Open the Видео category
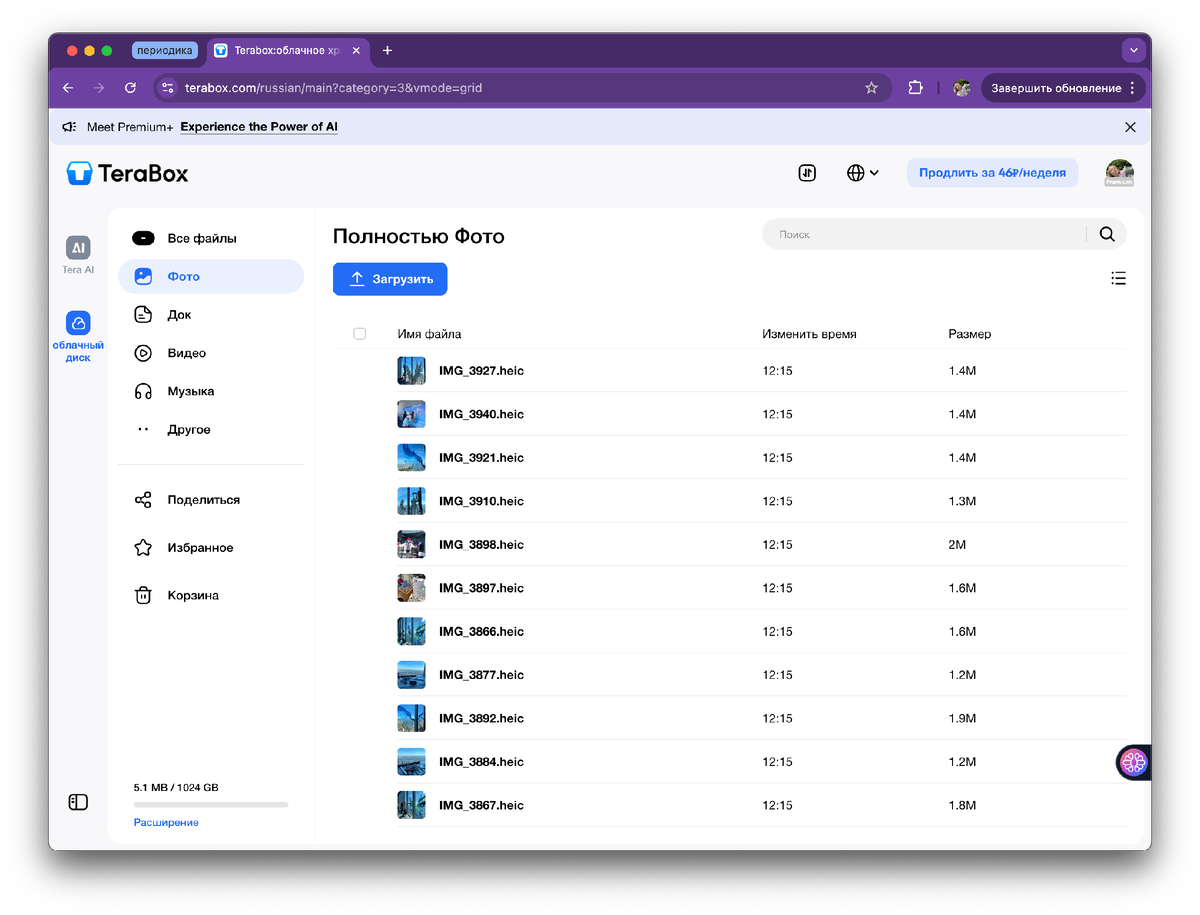This screenshot has height=915, width=1200. point(211,353)
